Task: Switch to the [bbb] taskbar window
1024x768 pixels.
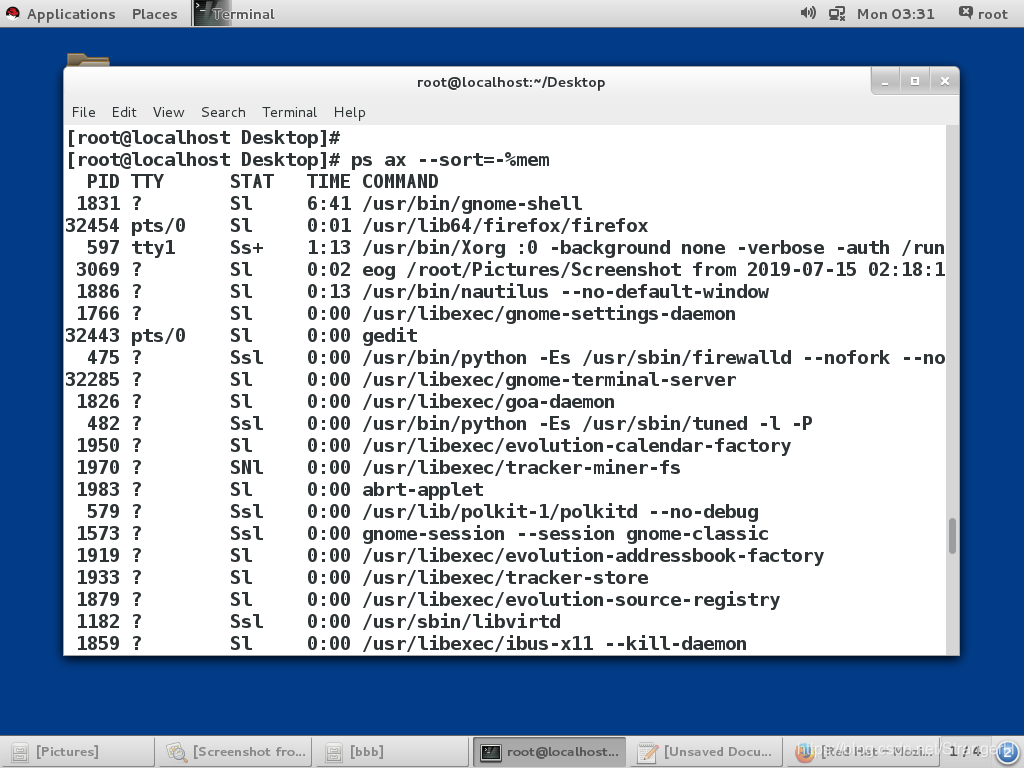Action: 392,752
